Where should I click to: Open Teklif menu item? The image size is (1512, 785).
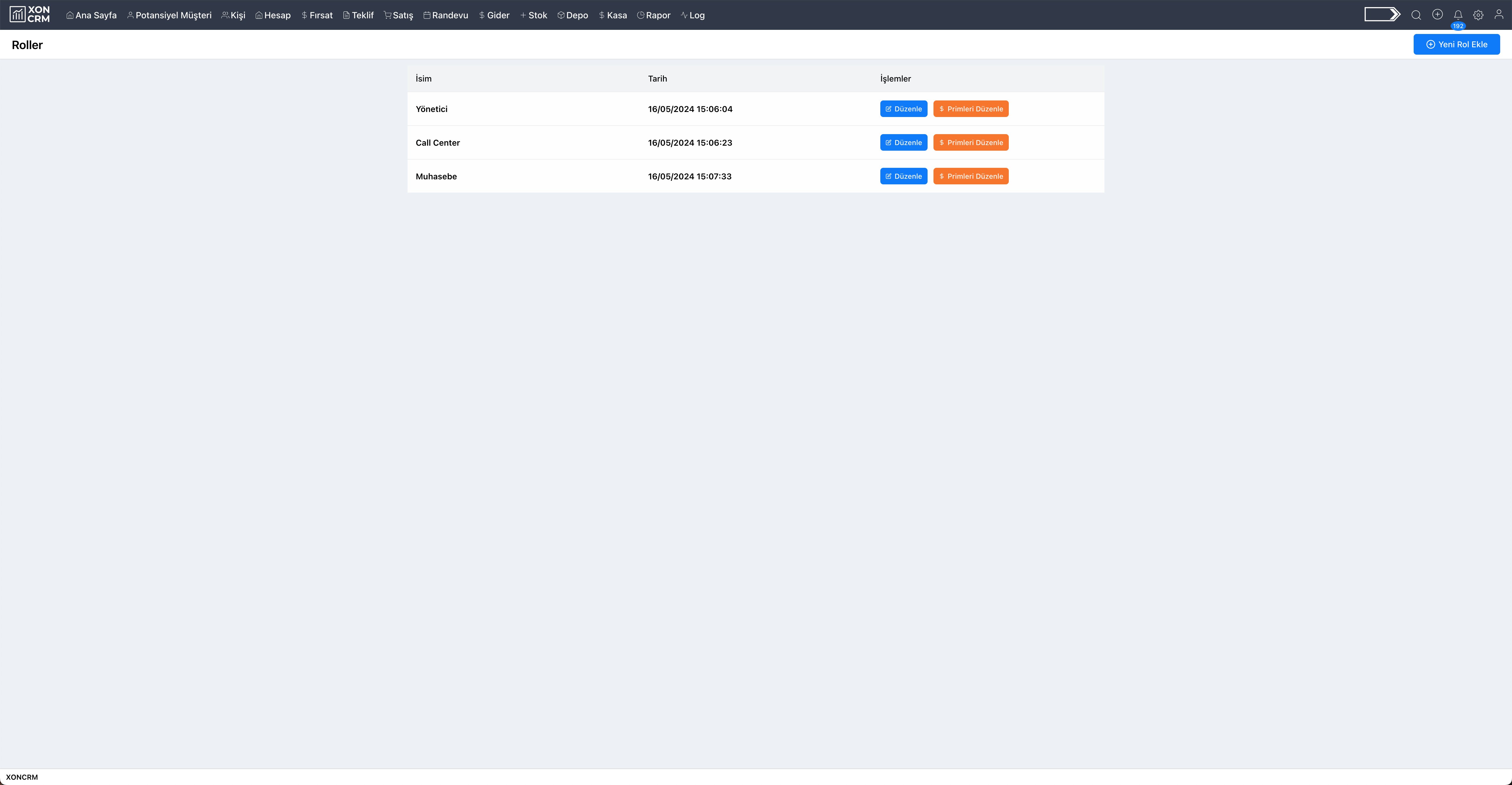358,15
